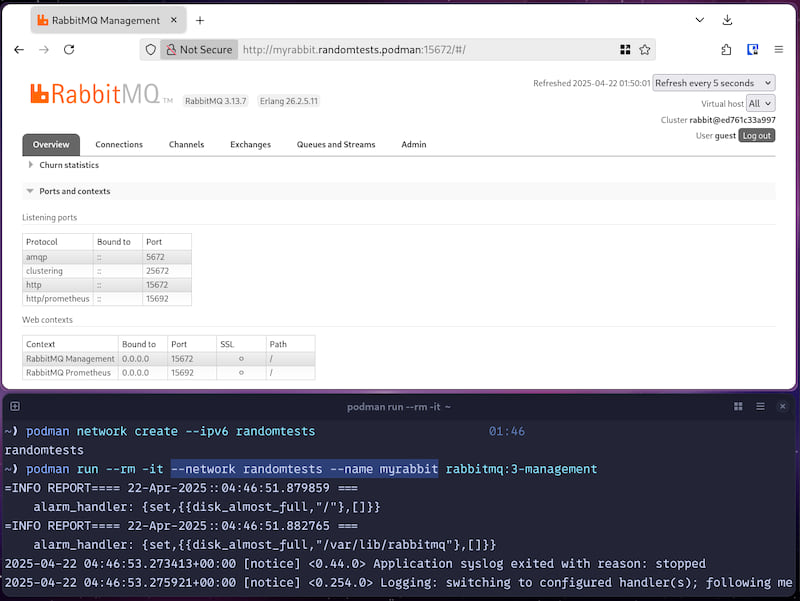This screenshot has height=601, width=800.
Task: Click the RabbitMQ Prometheus context cell
Action: click(x=70, y=373)
